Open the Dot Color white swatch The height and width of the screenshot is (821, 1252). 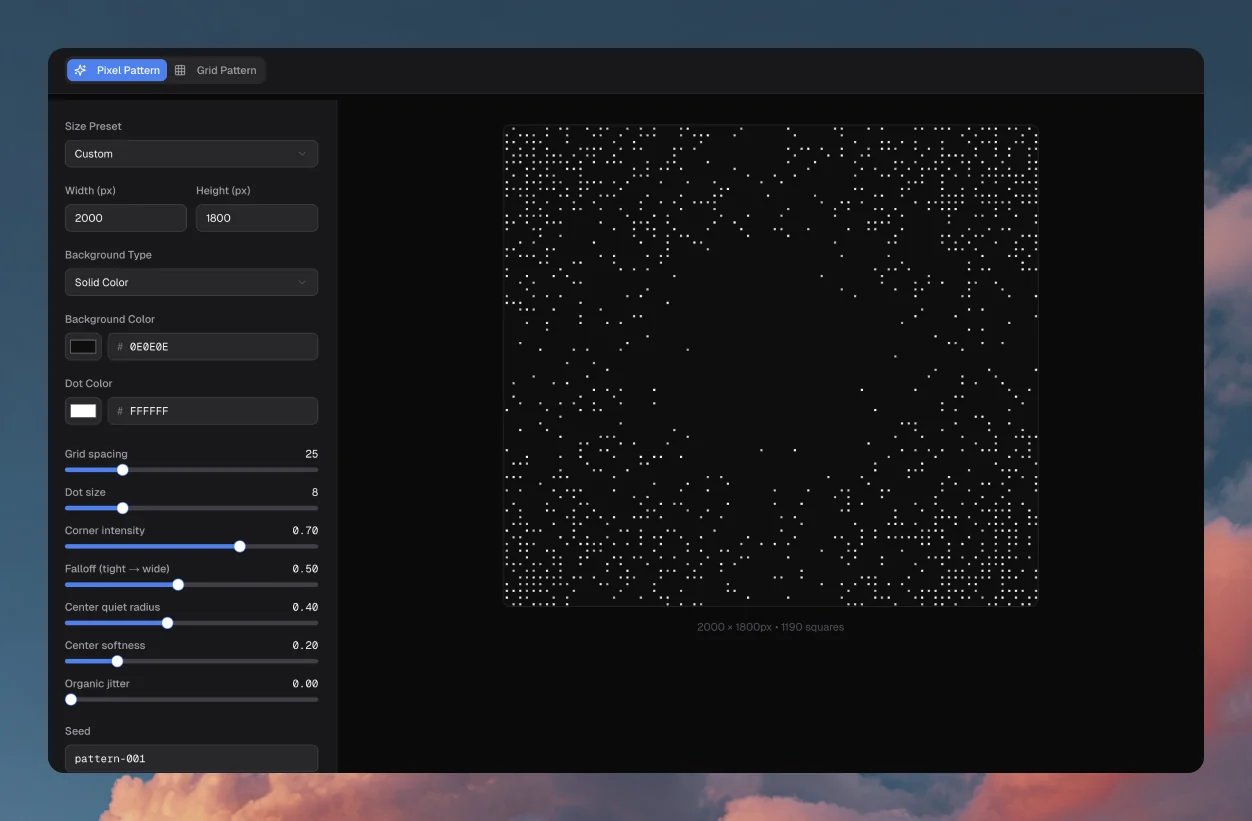pyautogui.click(x=83, y=411)
